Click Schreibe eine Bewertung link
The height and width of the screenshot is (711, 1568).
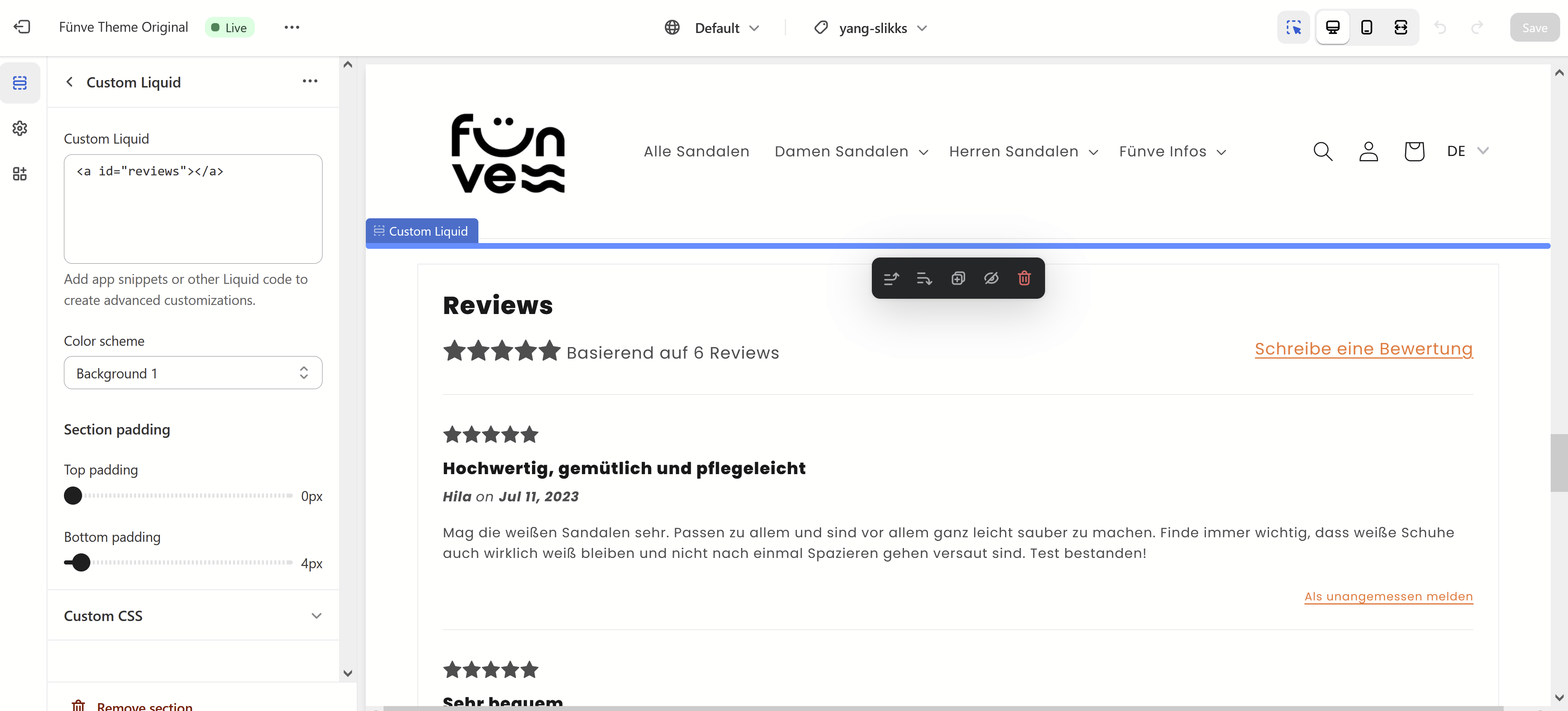coord(1363,349)
